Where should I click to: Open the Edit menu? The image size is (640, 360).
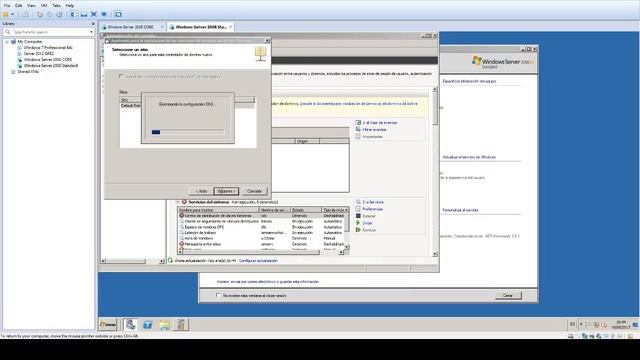[x=19, y=6]
